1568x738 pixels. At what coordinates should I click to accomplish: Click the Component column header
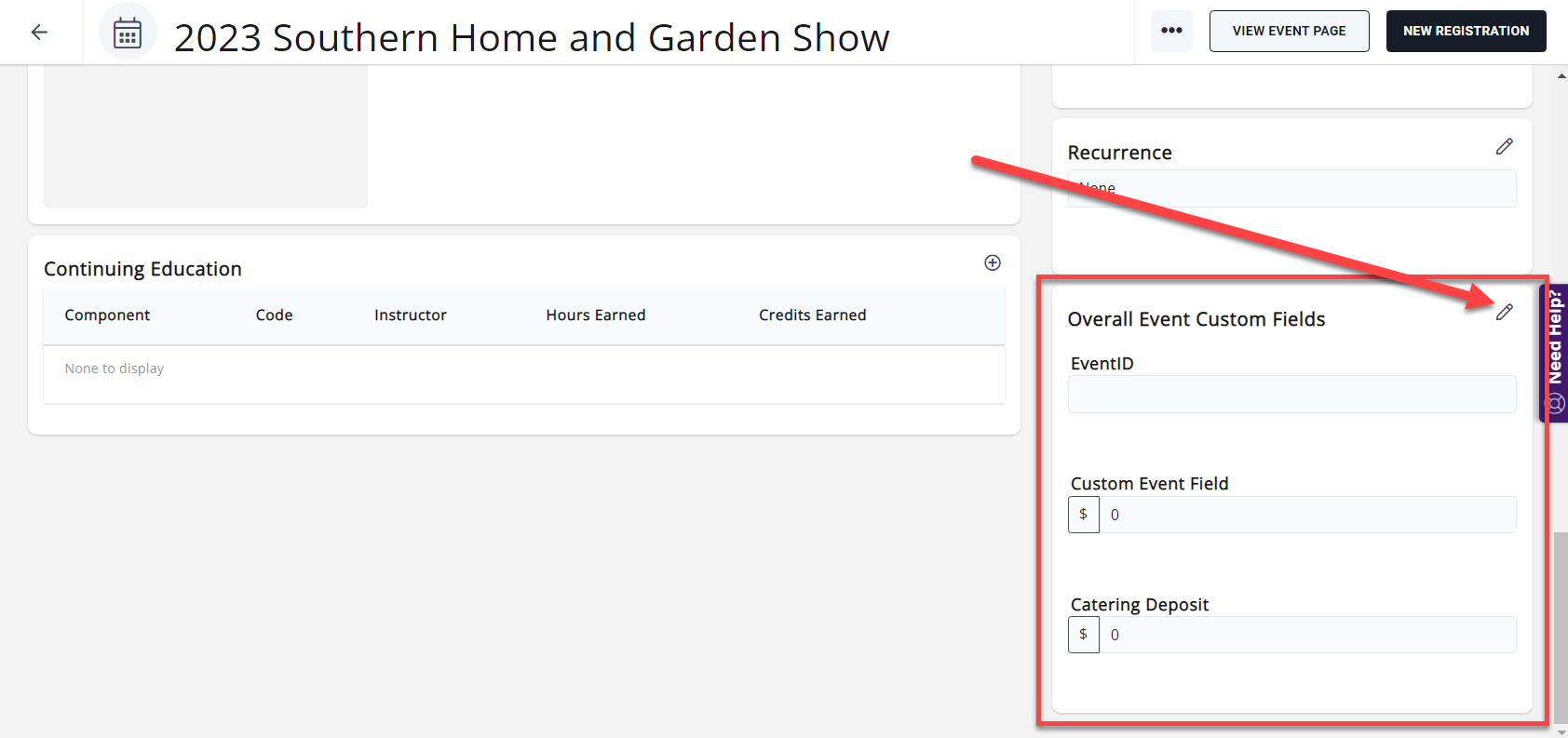[107, 315]
